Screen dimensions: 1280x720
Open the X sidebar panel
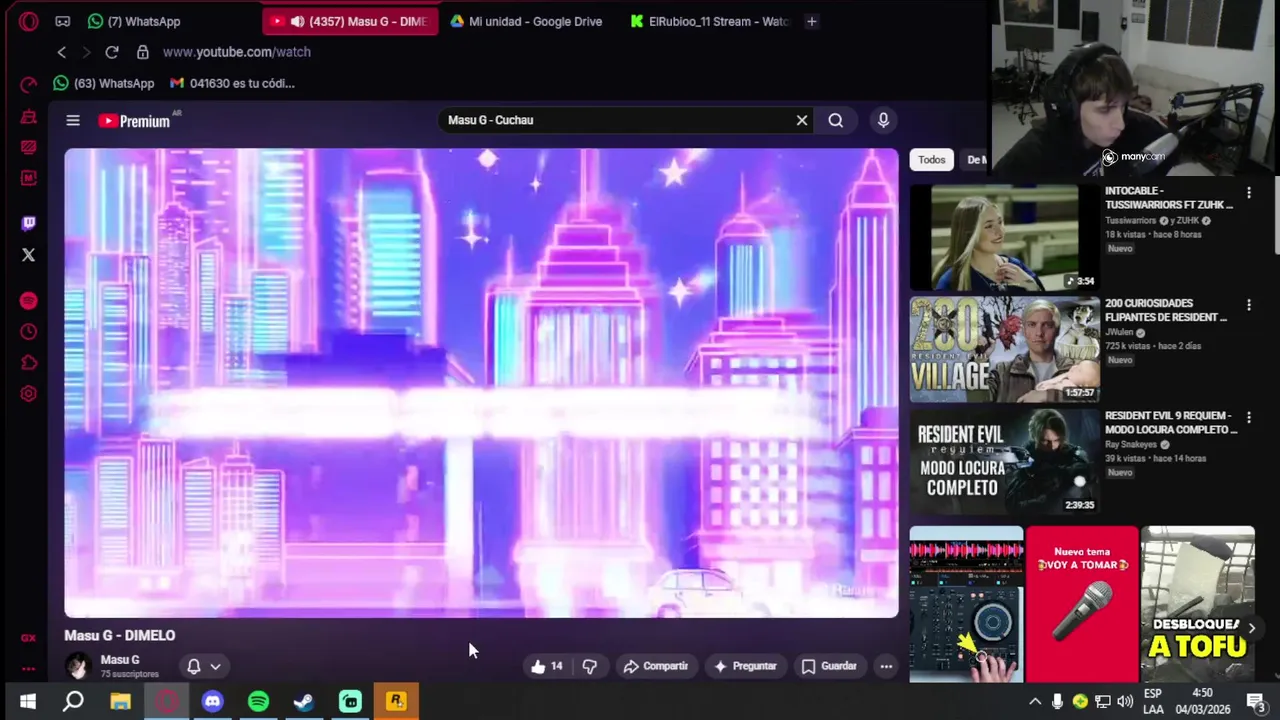point(28,255)
